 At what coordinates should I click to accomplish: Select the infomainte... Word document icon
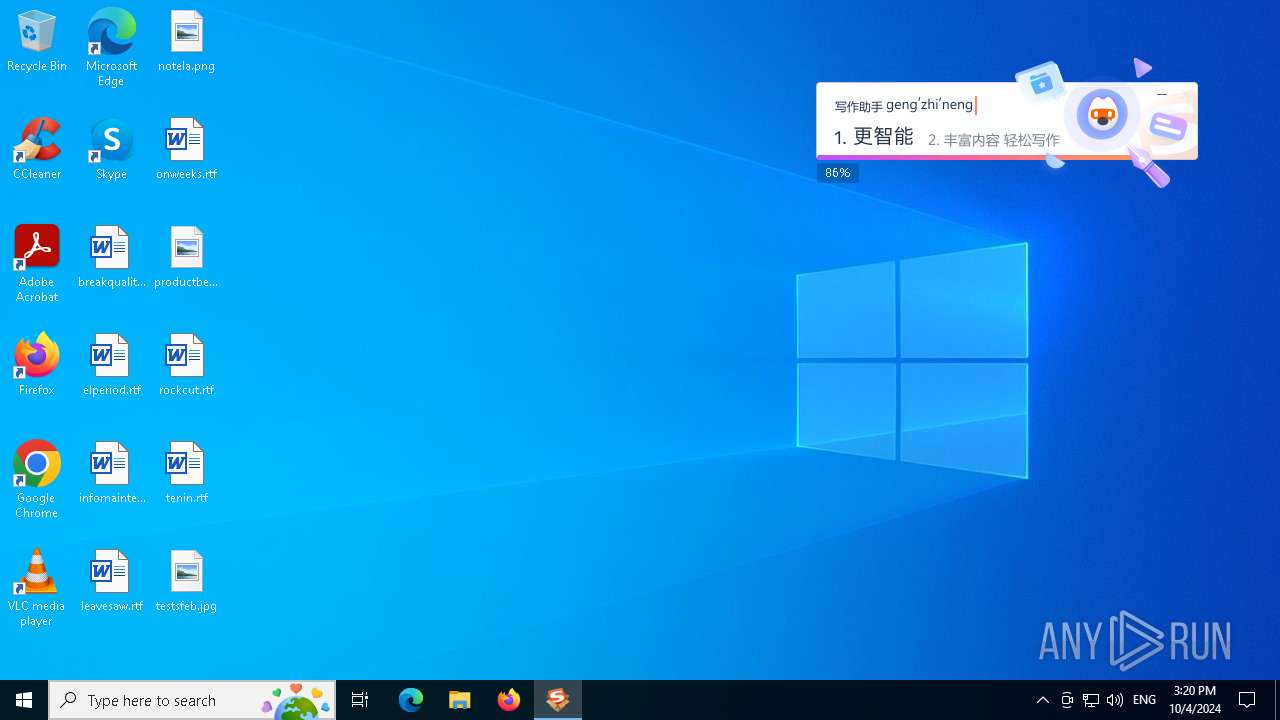(x=111, y=474)
